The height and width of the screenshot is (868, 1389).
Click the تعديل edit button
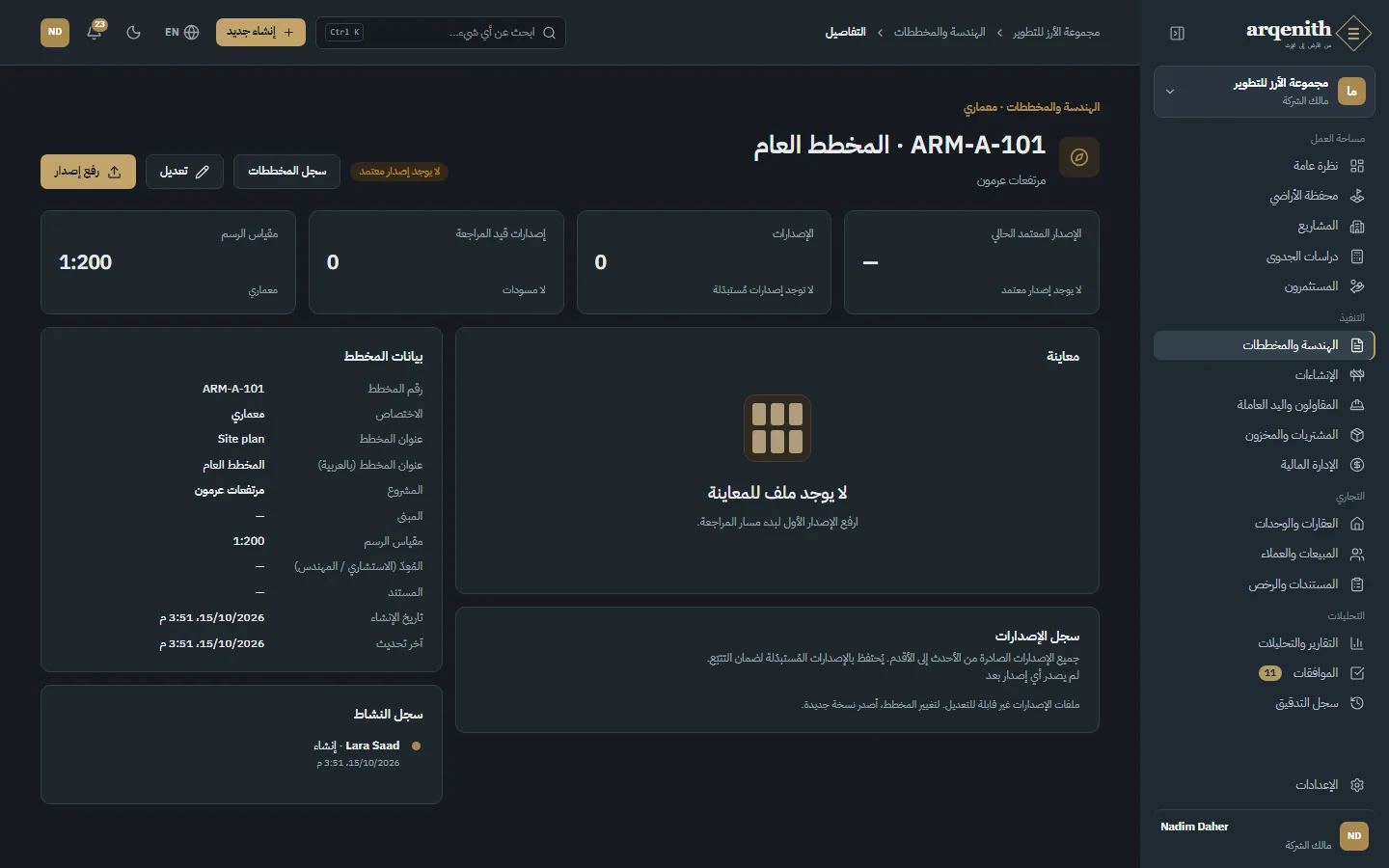tap(184, 172)
